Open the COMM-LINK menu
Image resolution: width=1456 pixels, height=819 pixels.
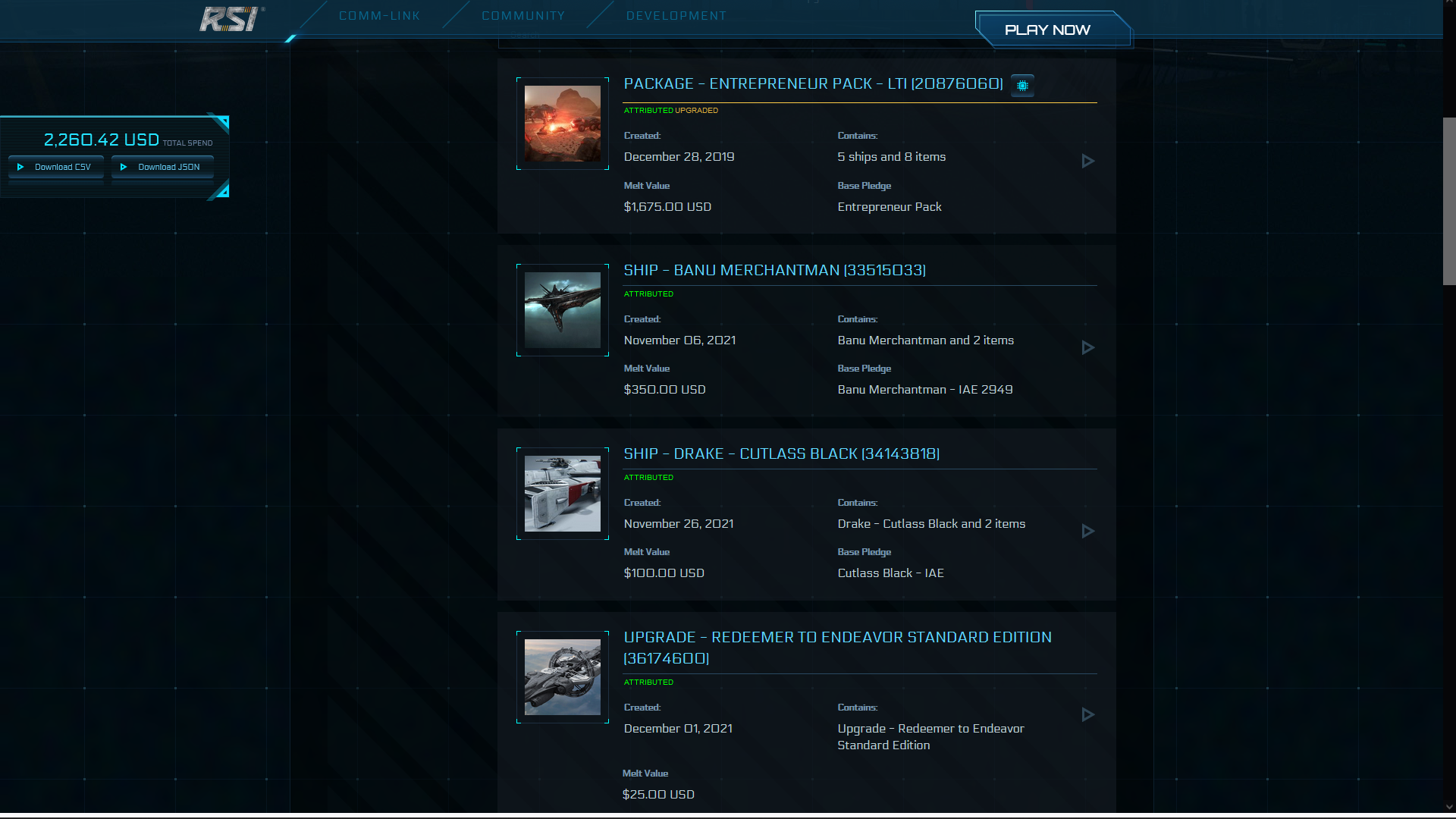pyautogui.click(x=379, y=16)
